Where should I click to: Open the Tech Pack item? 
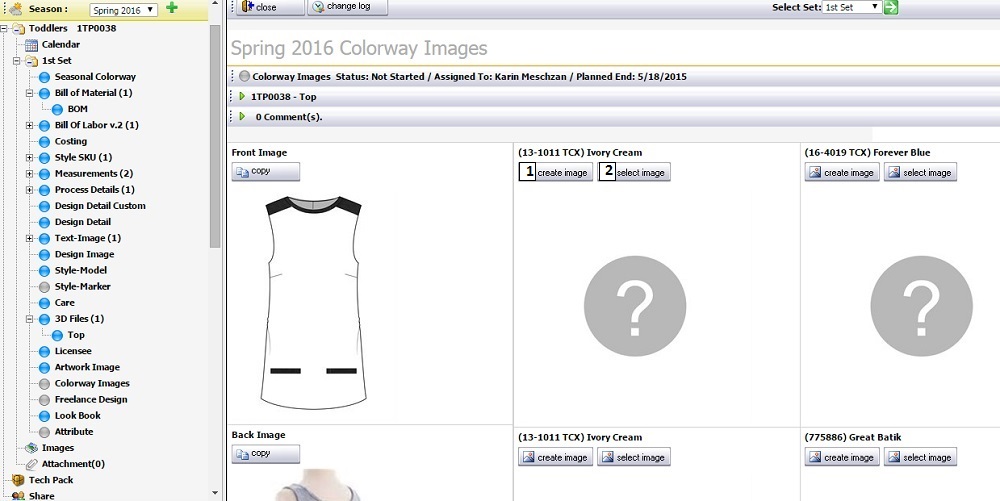(x=51, y=480)
